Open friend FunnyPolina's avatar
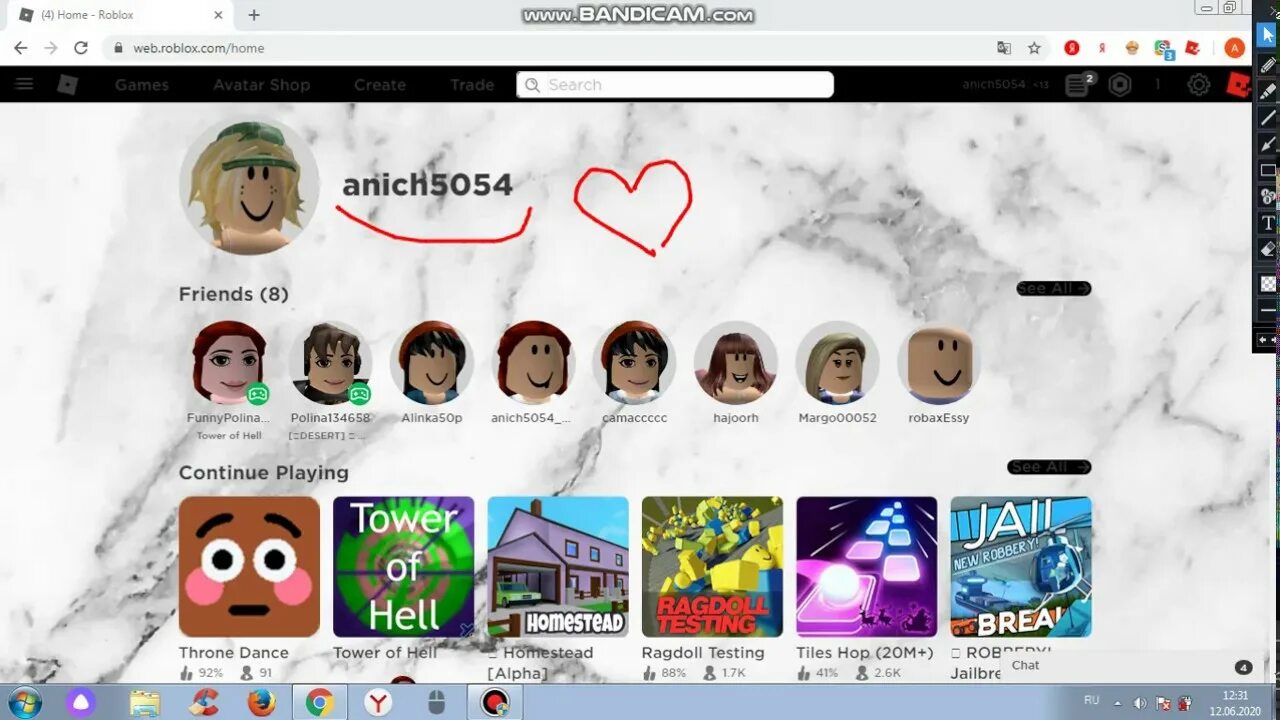The height and width of the screenshot is (720, 1280). coord(230,362)
